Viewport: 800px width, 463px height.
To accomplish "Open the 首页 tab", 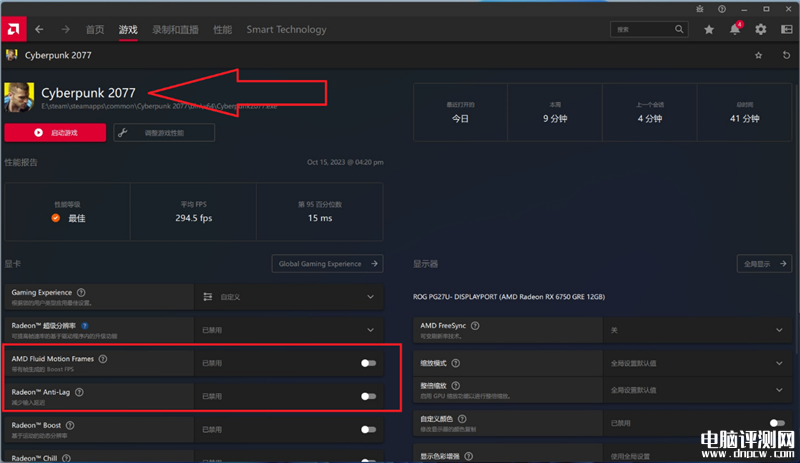I will pyautogui.click(x=95, y=30).
